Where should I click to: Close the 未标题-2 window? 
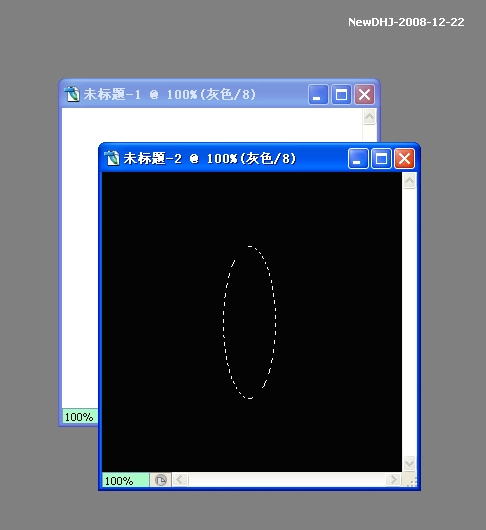pyautogui.click(x=404, y=159)
